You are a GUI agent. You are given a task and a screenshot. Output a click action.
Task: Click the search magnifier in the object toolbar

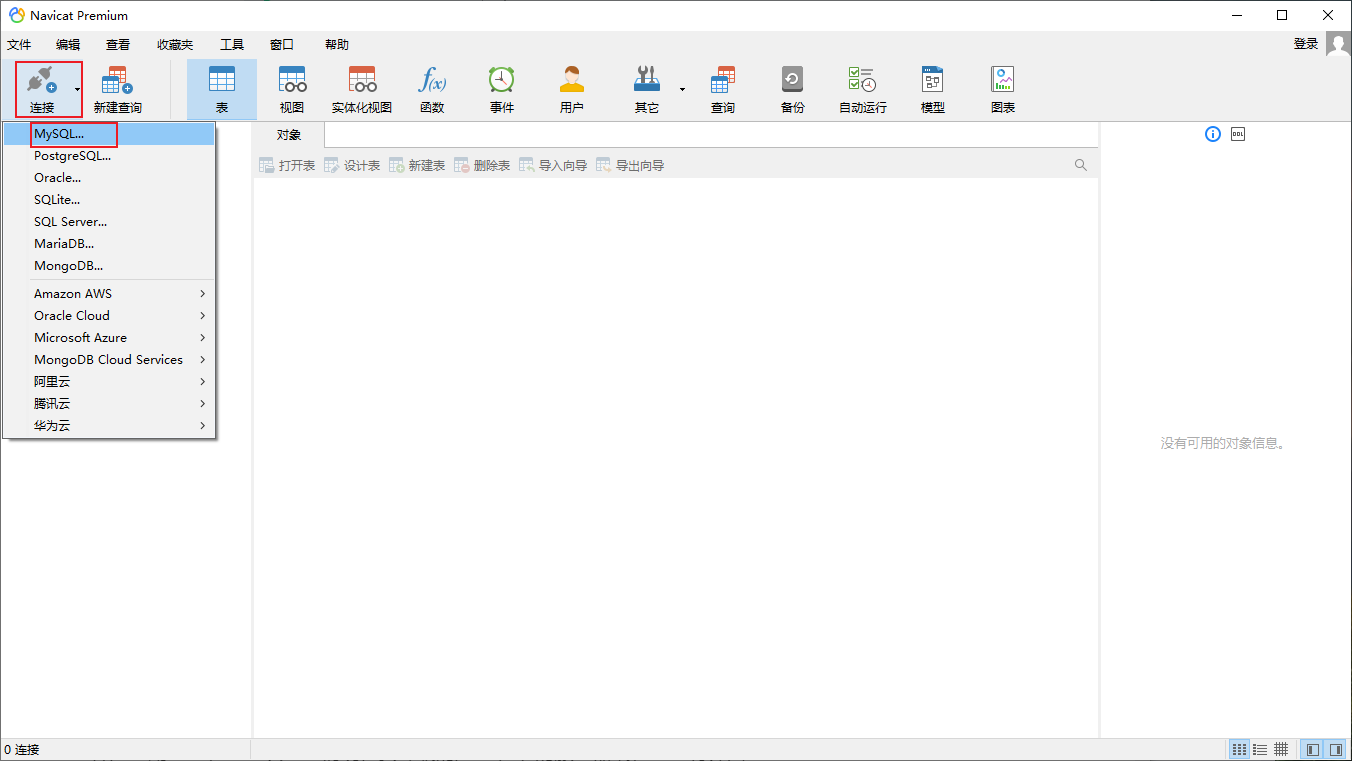tap(1081, 165)
